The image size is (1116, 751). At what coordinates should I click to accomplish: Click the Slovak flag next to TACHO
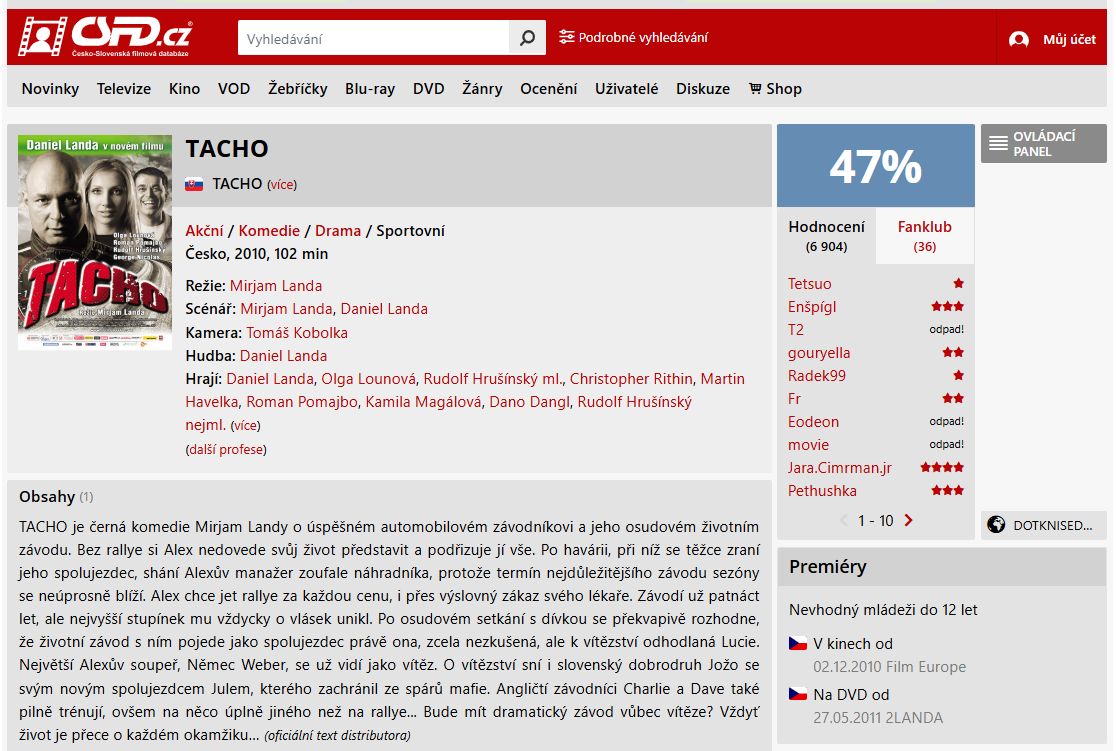point(194,184)
